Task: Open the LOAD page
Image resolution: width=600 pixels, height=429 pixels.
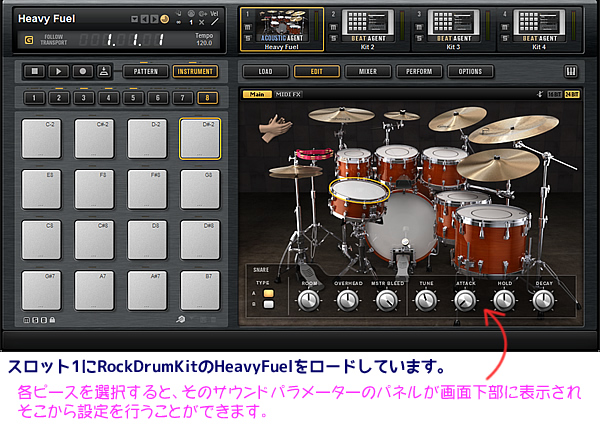Action: click(265, 71)
